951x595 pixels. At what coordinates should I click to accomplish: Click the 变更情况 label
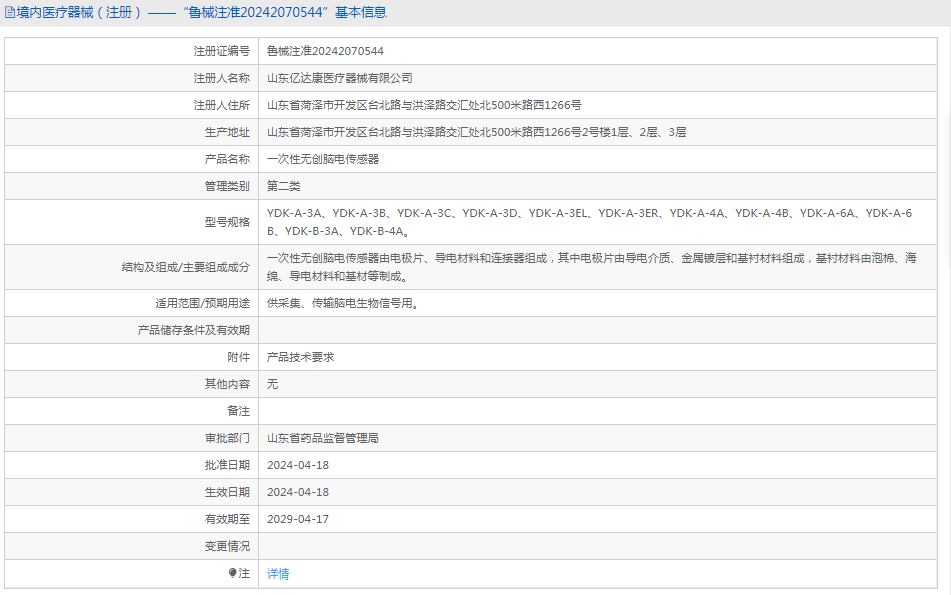point(227,546)
